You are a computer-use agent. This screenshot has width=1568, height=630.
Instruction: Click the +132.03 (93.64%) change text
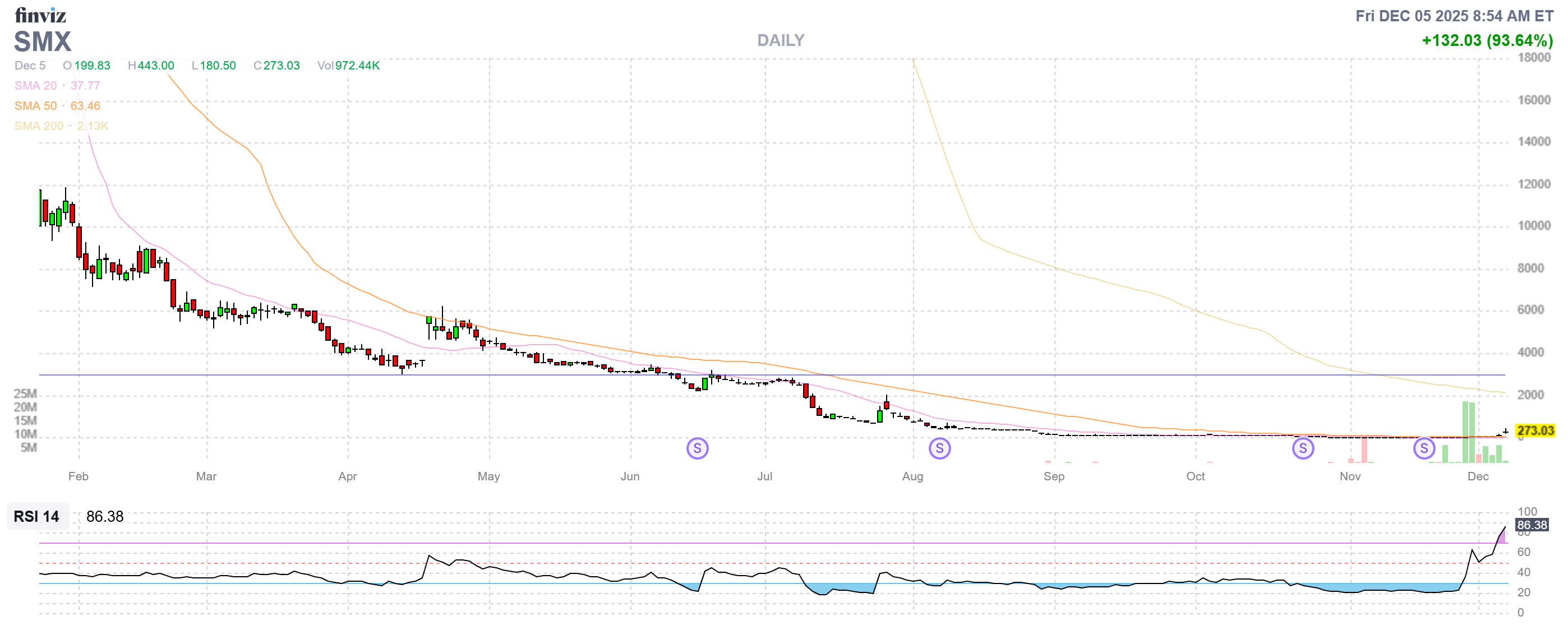1487,41
